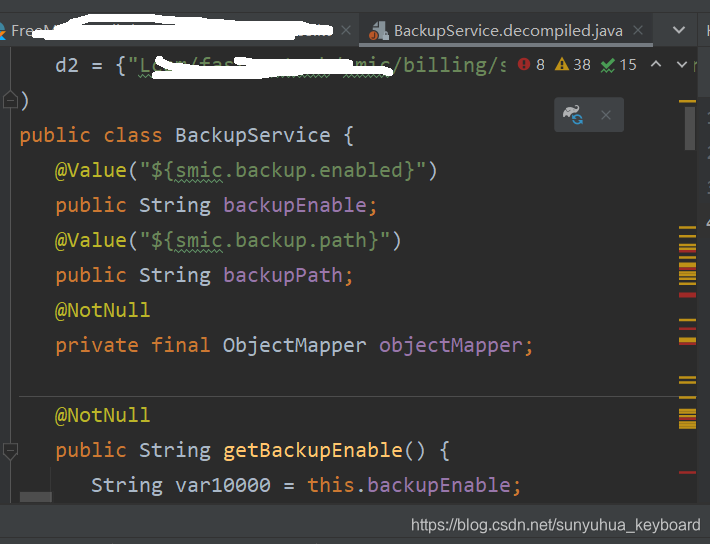Click the horizontal scrollbar thumb at editor bottom

click(x=36, y=497)
